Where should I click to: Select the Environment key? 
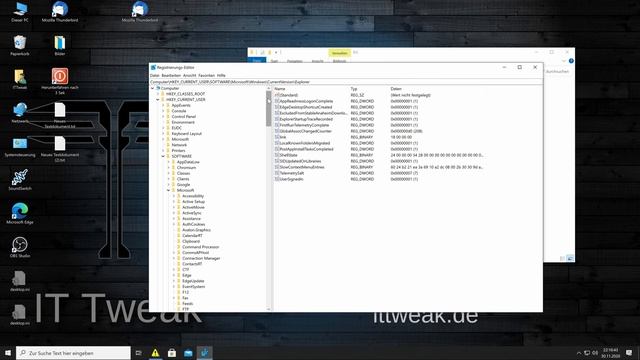coord(183,122)
